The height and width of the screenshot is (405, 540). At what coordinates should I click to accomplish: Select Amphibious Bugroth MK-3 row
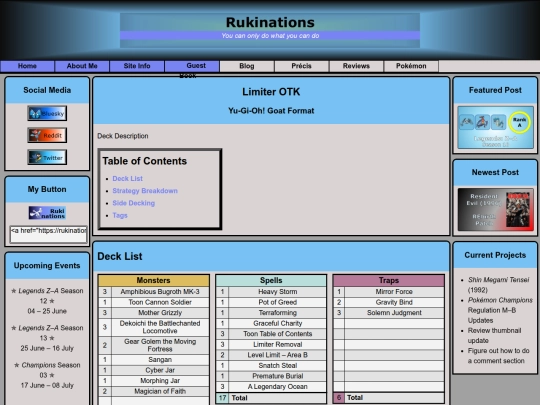(x=154, y=292)
